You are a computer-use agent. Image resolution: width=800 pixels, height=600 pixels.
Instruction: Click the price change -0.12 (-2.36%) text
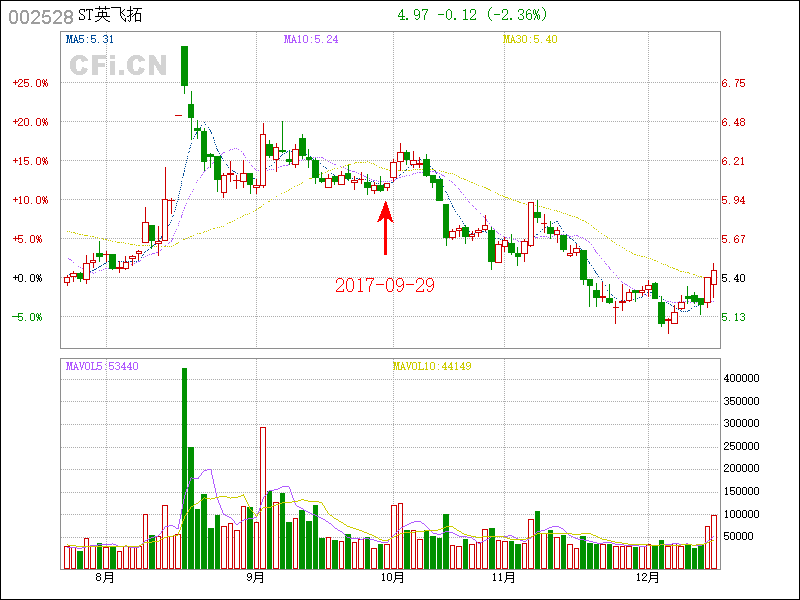485,15
